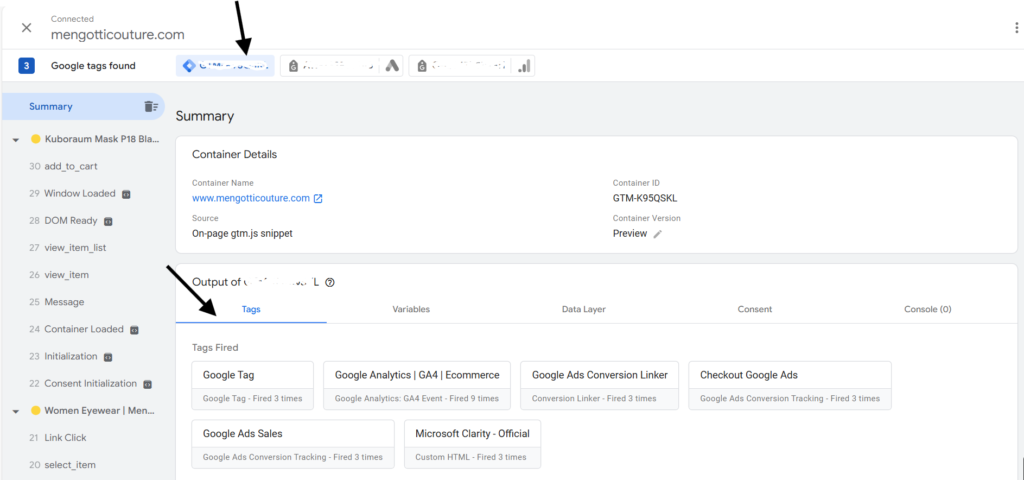Switch to the Variables tab
The image size is (1024, 480).
pos(411,310)
